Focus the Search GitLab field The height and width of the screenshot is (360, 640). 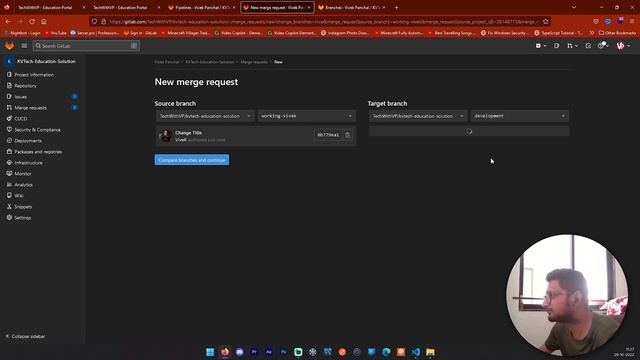click(86, 46)
